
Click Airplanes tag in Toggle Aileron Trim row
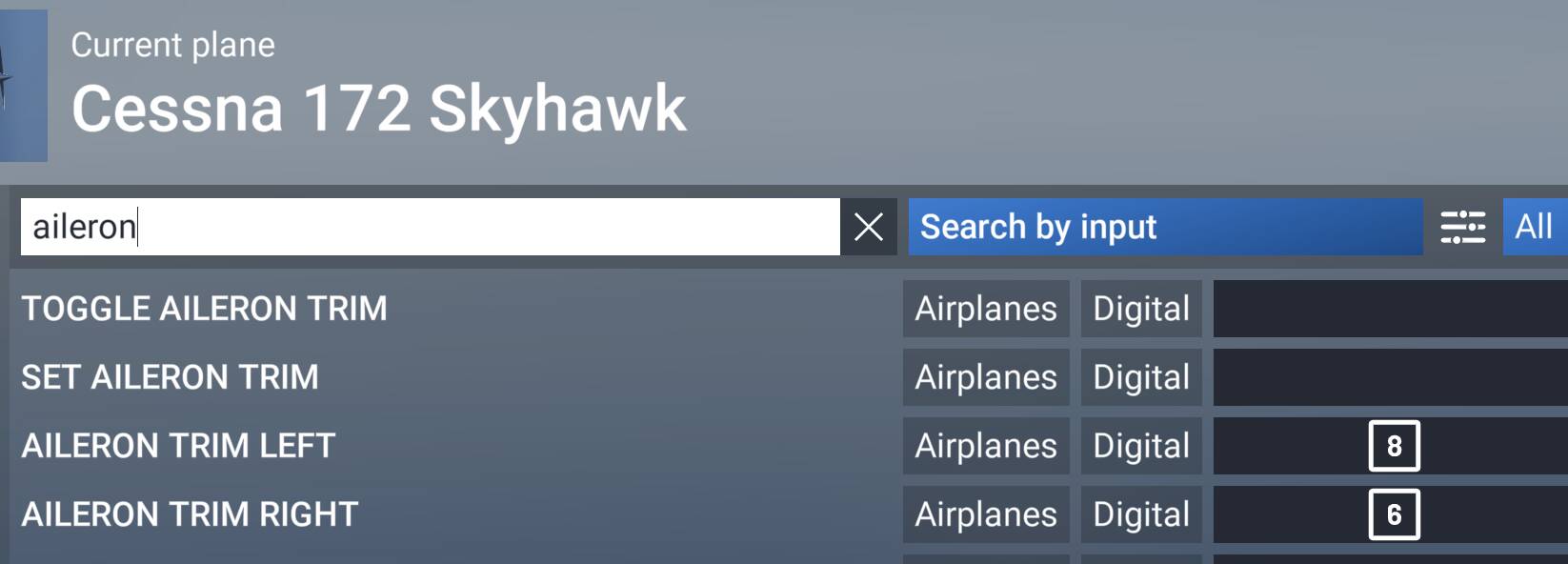(x=986, y=309)
